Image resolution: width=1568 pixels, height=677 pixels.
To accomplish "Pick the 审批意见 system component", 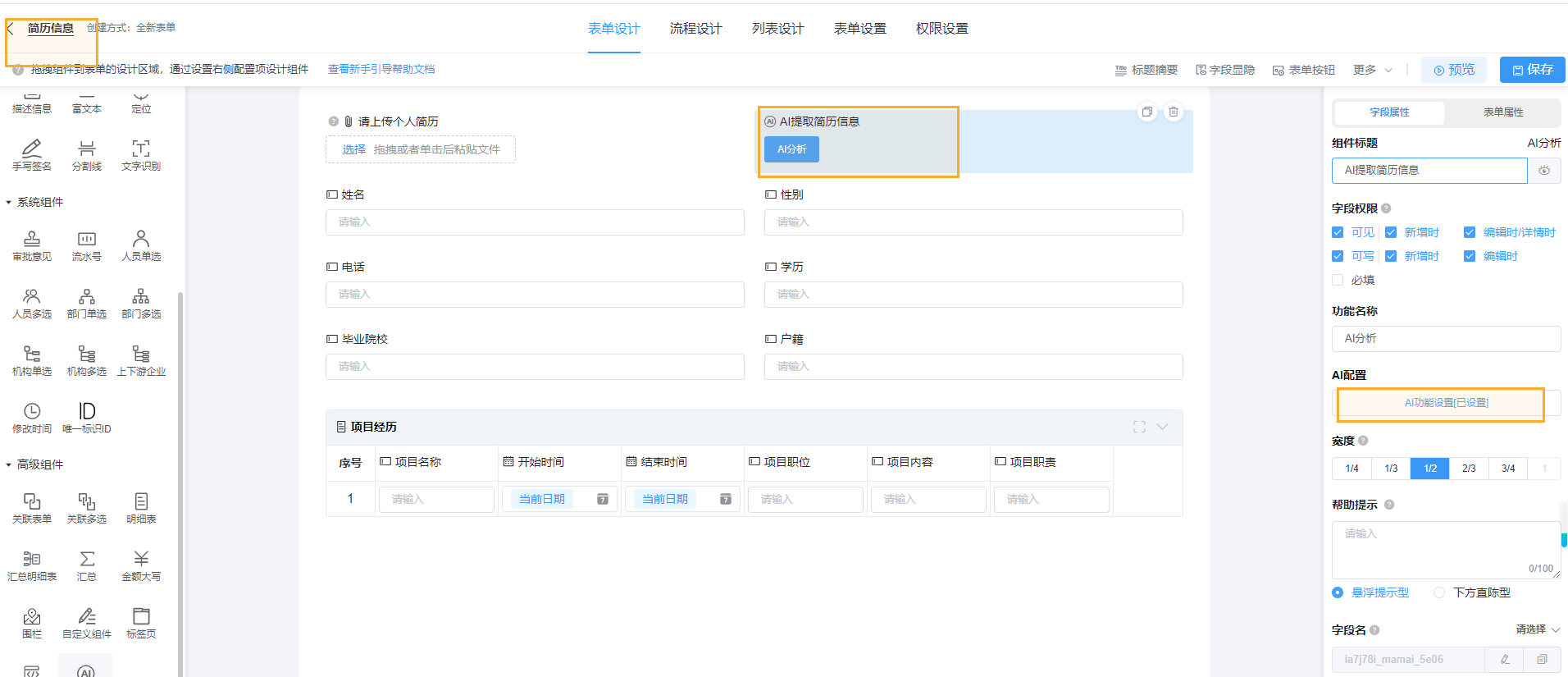I will click(32, 245).
